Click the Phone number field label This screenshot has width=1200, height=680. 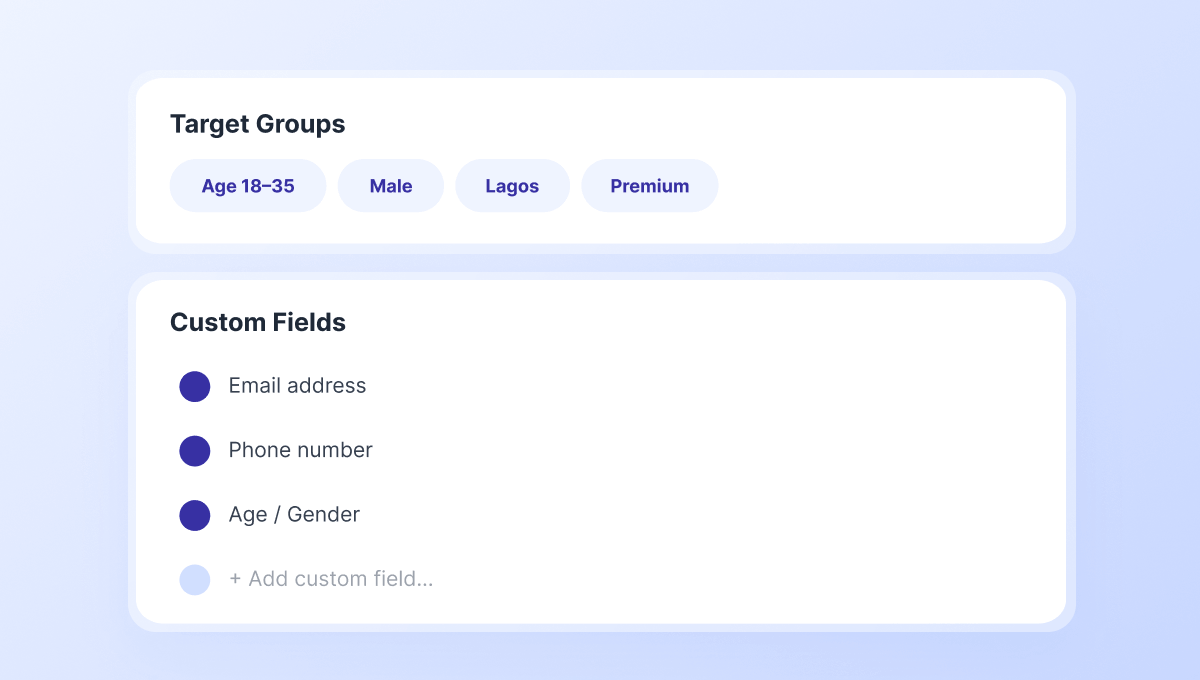click(300, 450)
